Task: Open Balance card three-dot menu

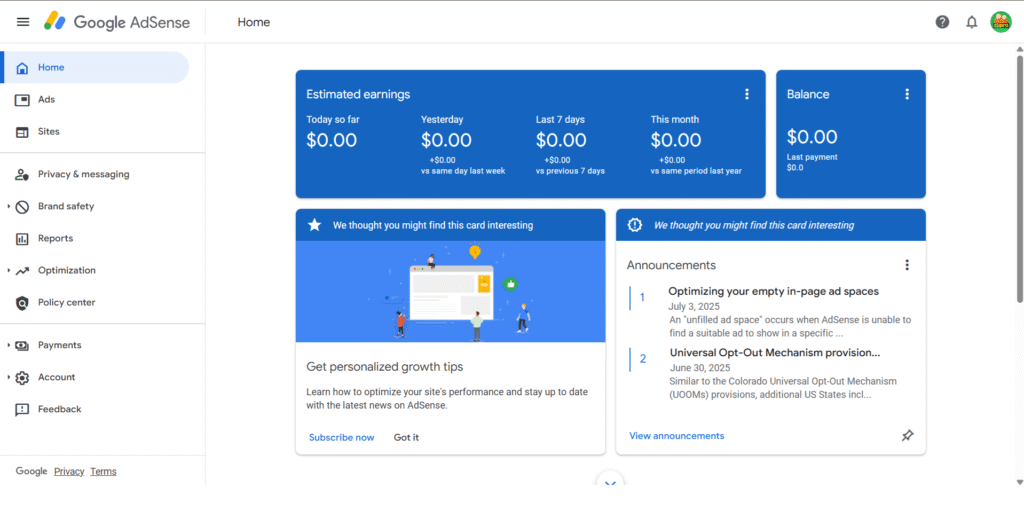Action: 907,94
